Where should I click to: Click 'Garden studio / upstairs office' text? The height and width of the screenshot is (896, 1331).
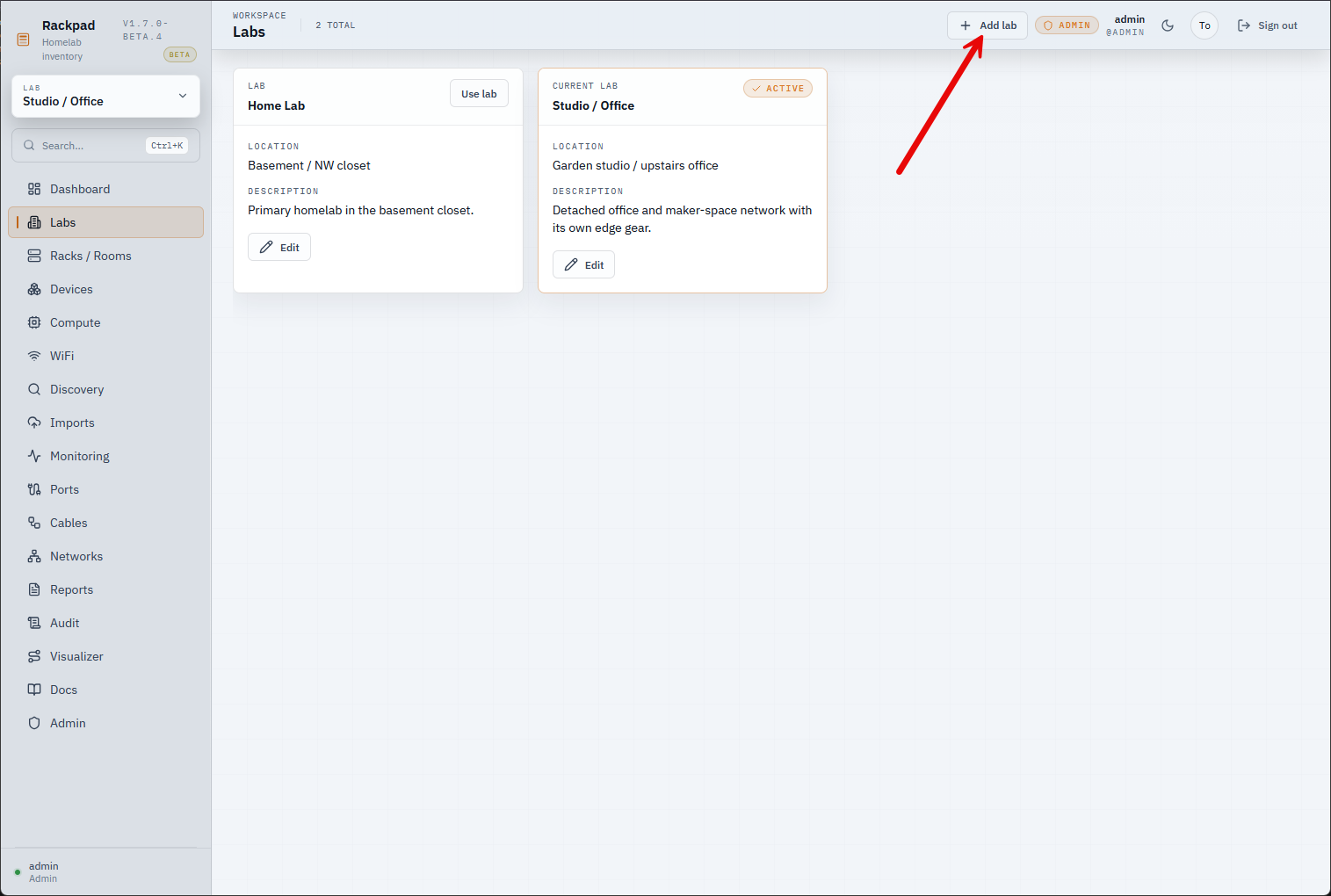[x=635, y=165]
